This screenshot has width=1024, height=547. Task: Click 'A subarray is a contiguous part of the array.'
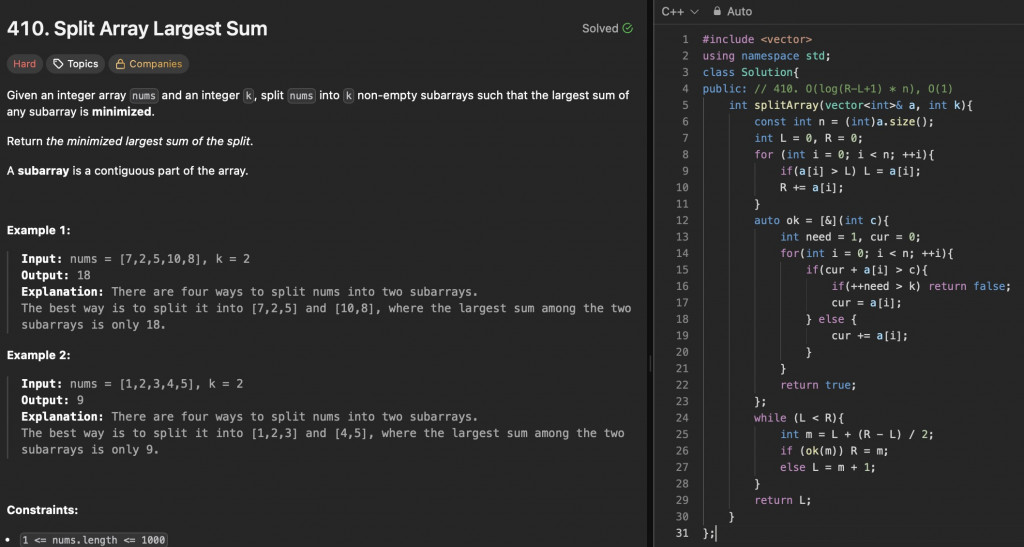[127, 171]
